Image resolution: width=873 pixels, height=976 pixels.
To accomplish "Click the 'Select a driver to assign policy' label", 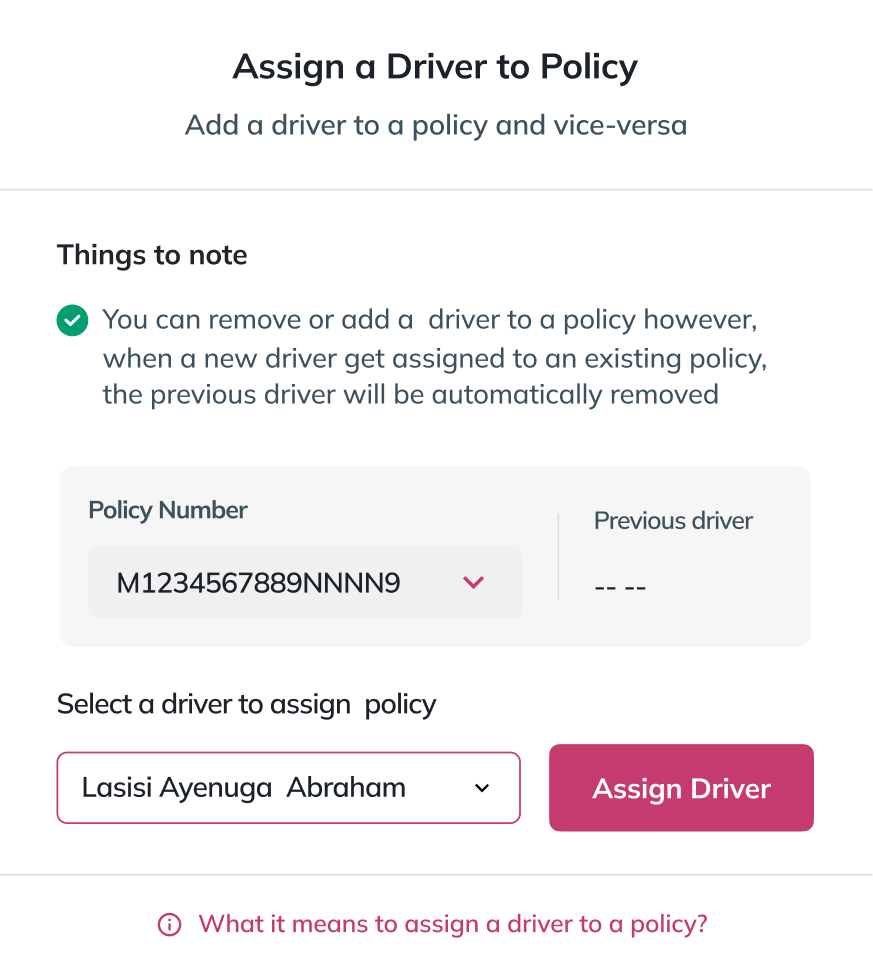I will (x=246, y=704).
